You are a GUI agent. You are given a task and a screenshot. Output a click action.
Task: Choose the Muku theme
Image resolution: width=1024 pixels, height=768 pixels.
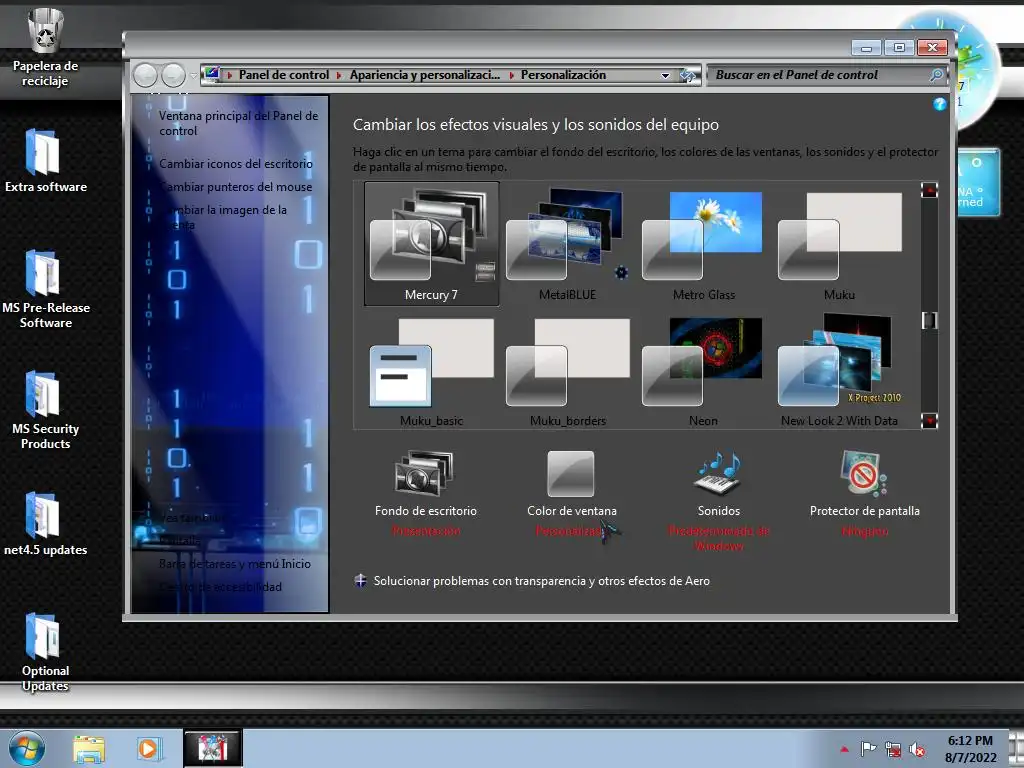tap(839, 244)
